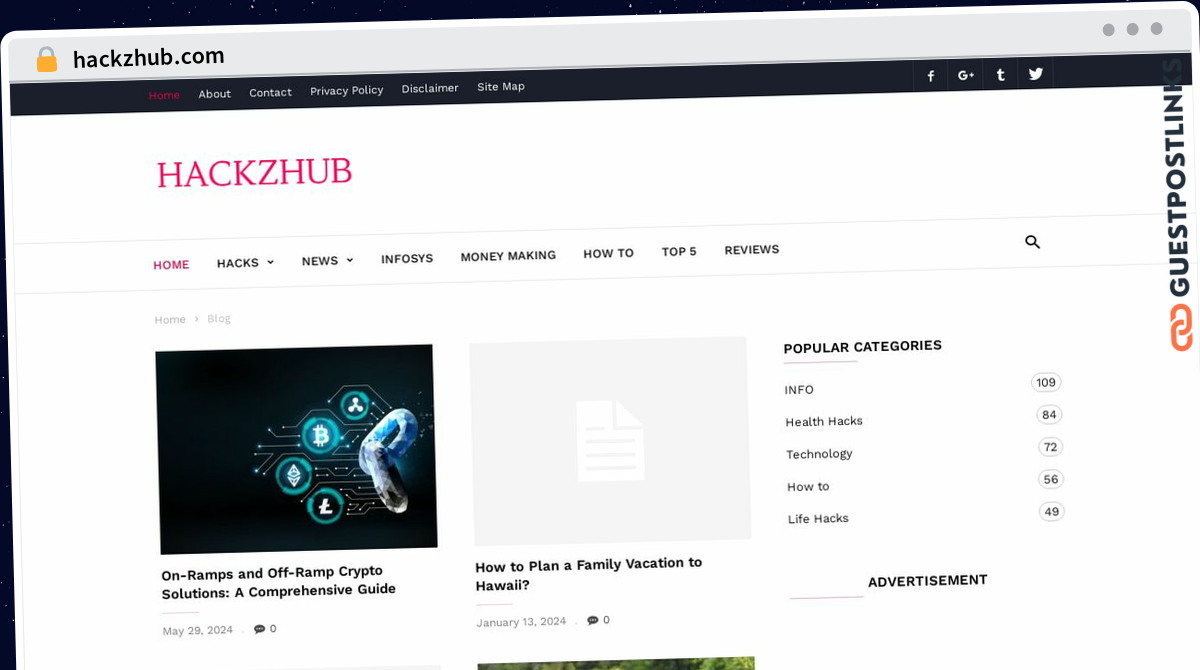1200x670 pixels.
Task: Click comment bubble icon under crypto article
Action: tap(259, 629)
